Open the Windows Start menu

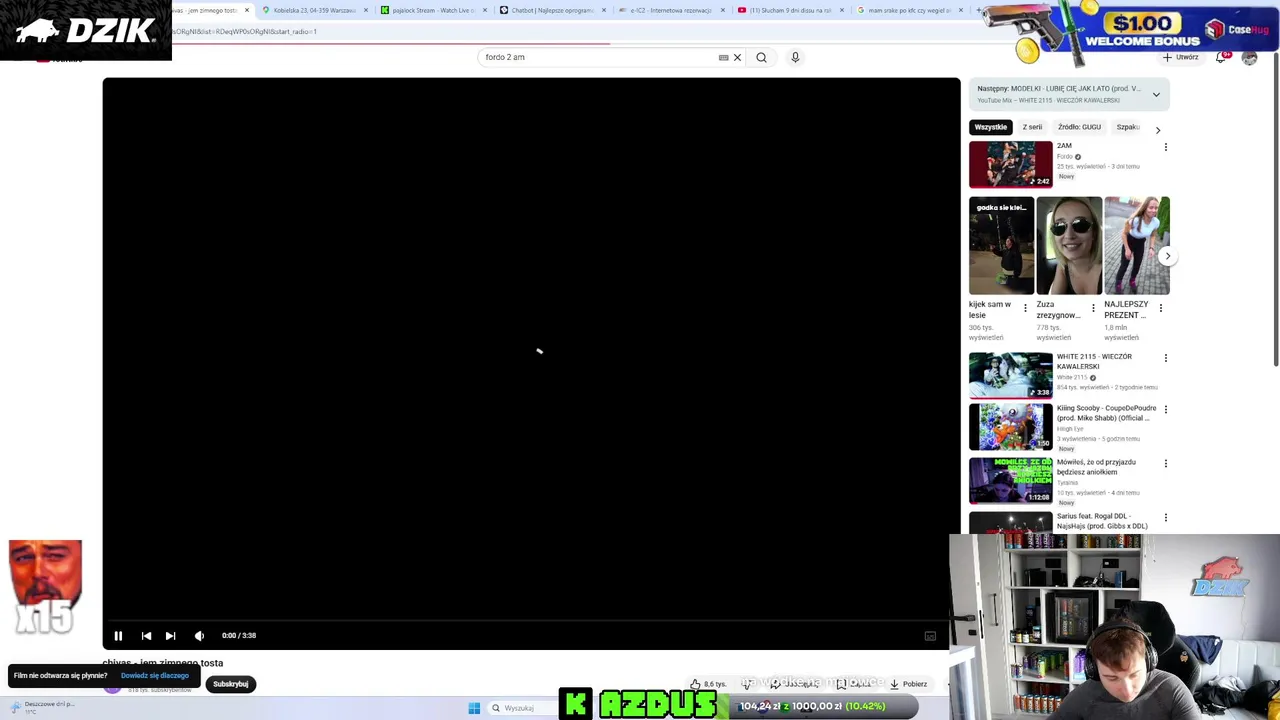click(474, 708)
